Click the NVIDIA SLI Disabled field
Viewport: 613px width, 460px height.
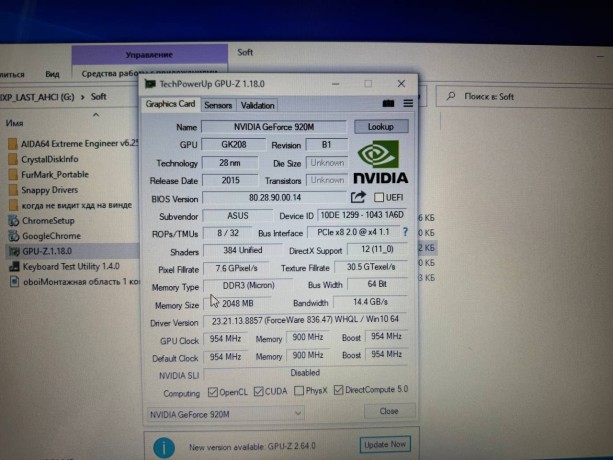pos(305,373)
